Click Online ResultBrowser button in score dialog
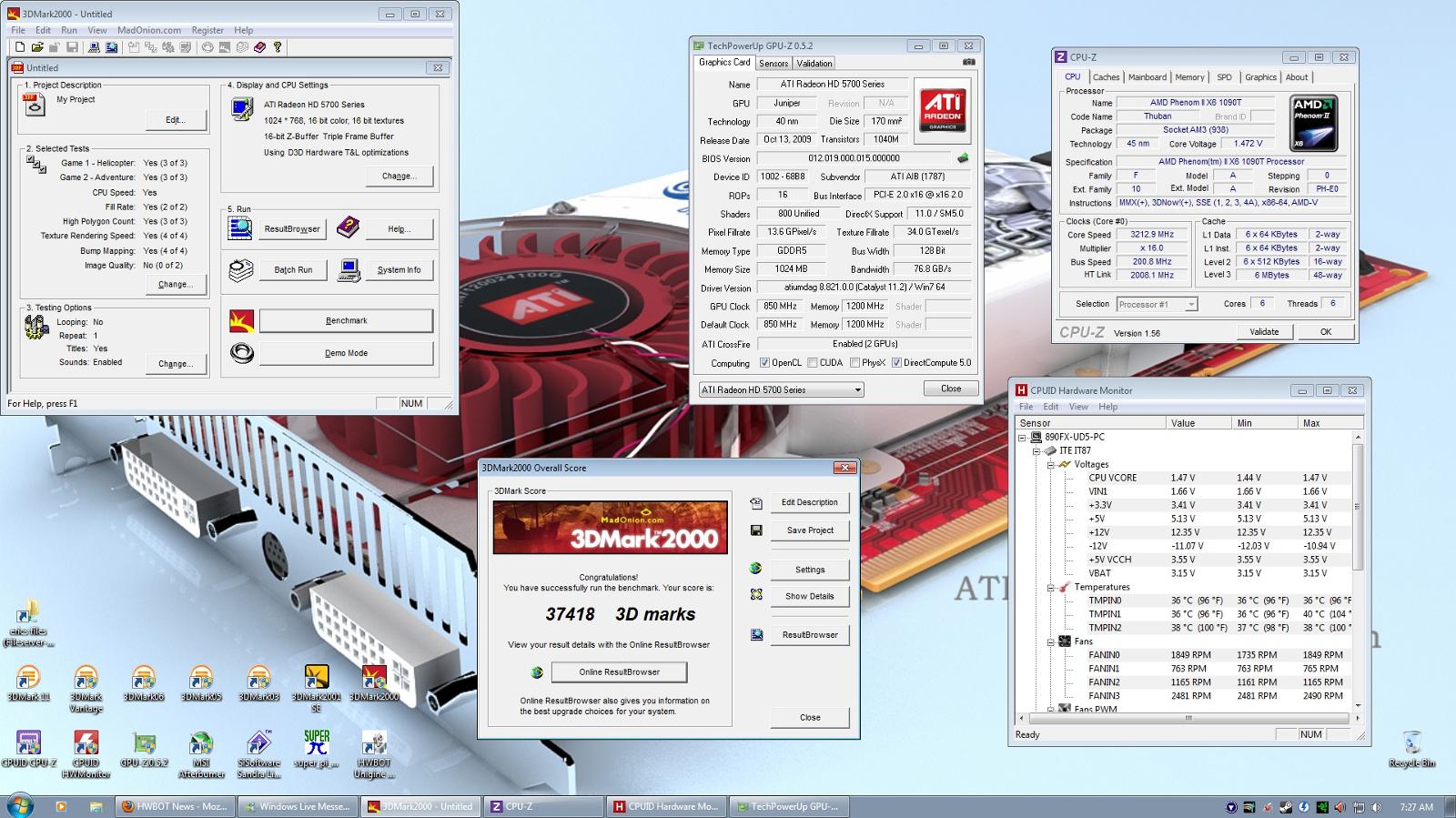Screen dimensions: 1456x818 [x=619, y=672]
